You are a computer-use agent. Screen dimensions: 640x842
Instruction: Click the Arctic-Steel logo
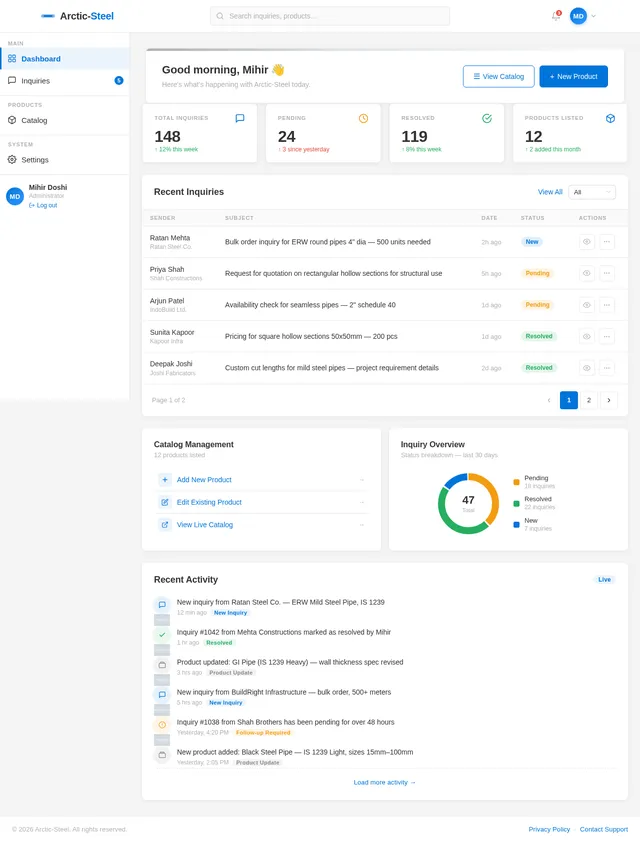(77, 16)
